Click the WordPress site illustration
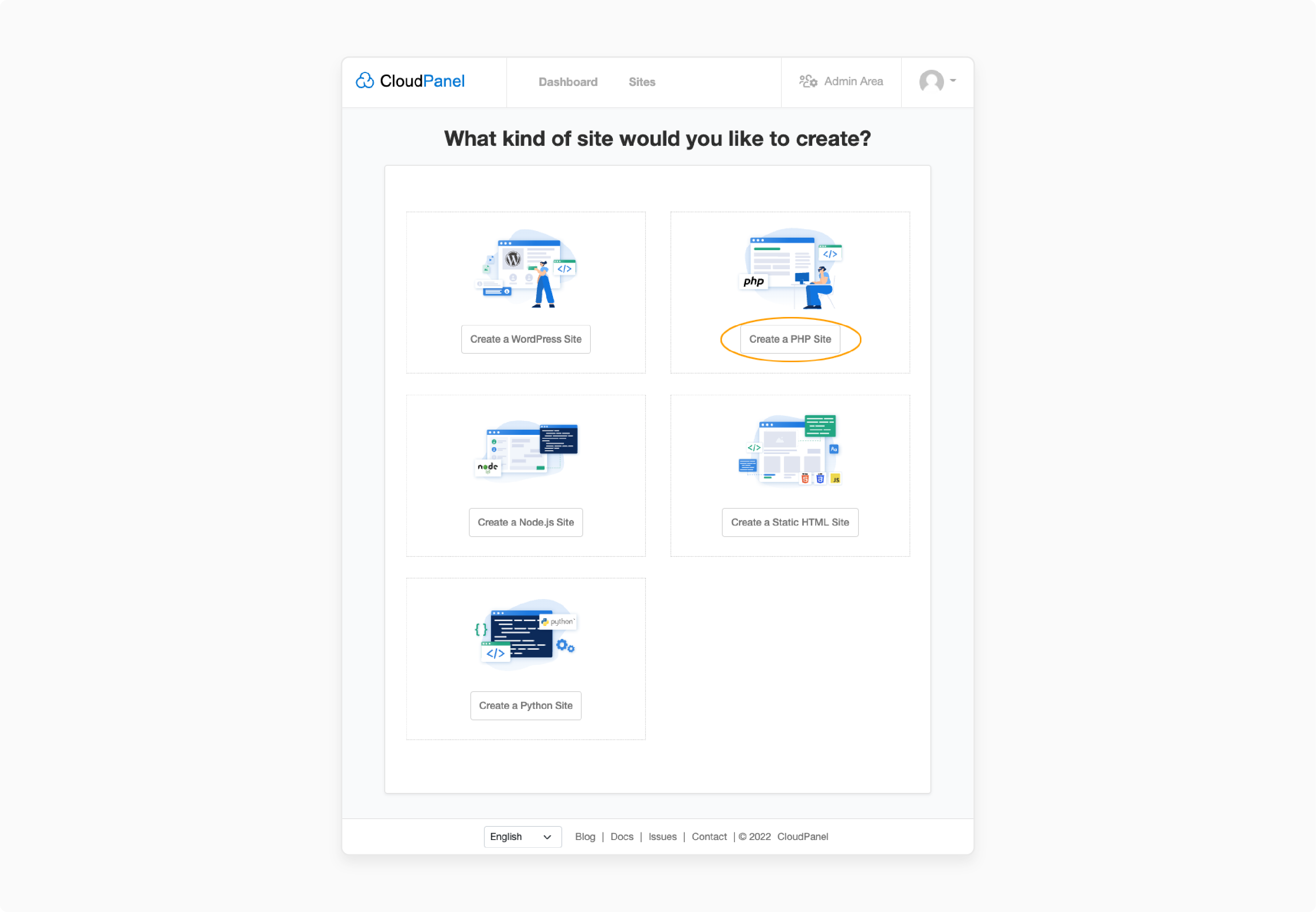The image size is (1316, 912). pos(525,268)
